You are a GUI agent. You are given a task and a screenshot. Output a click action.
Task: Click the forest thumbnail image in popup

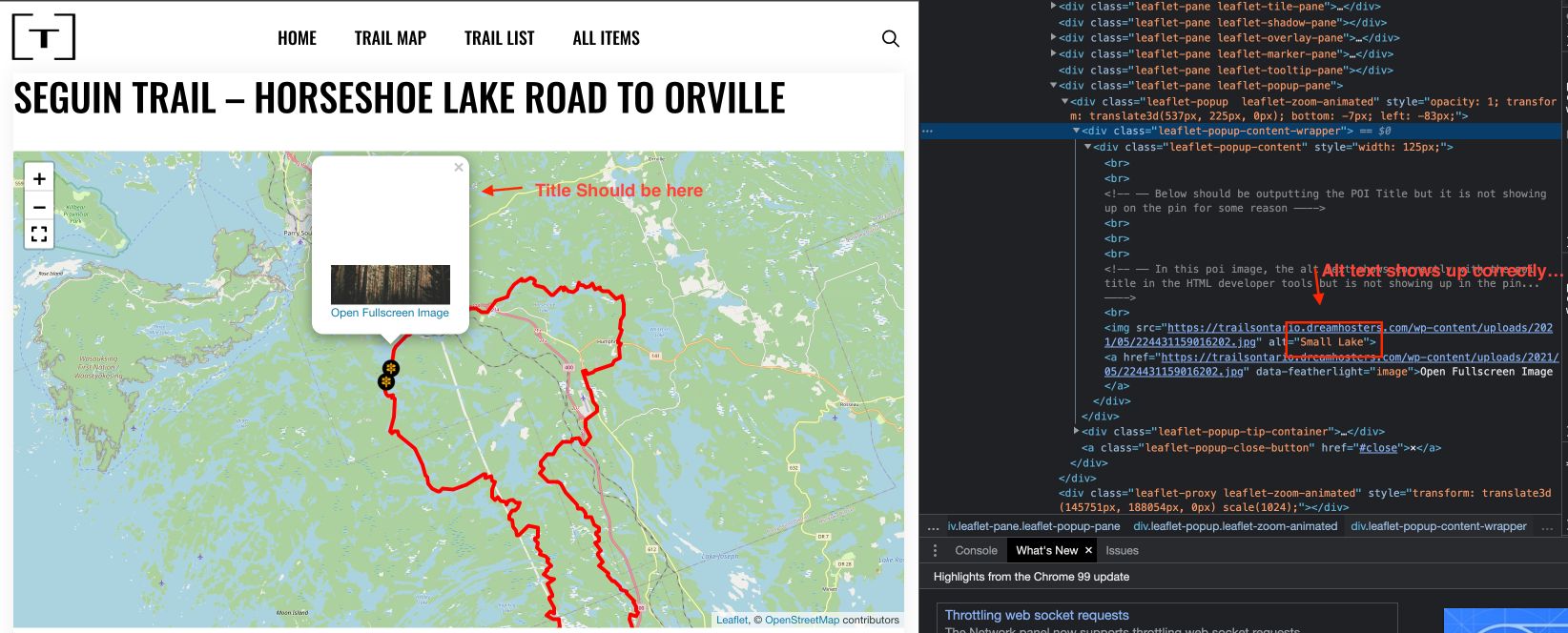[x=390, y=285]
